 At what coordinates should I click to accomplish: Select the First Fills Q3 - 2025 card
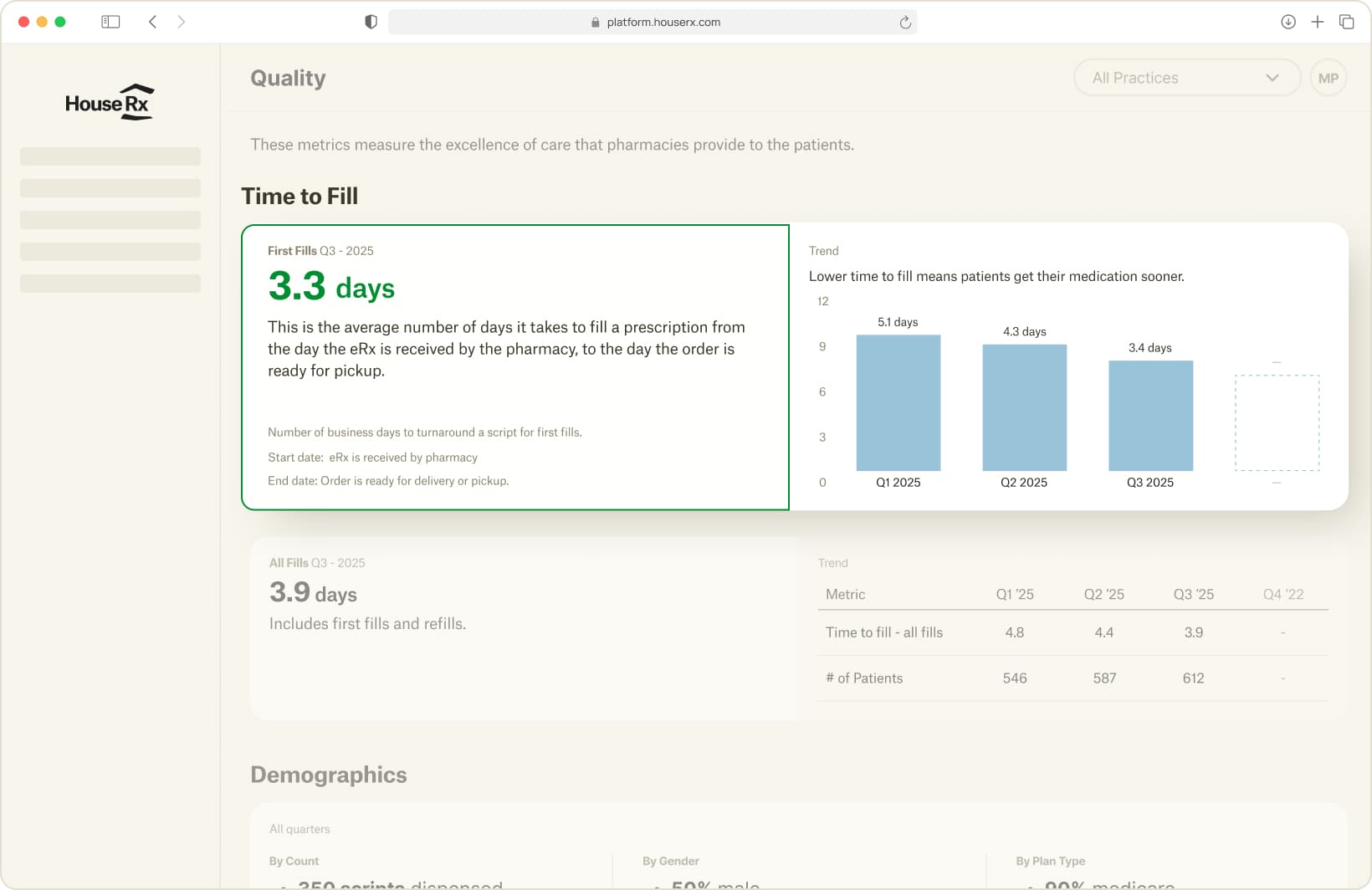(514, 366)
